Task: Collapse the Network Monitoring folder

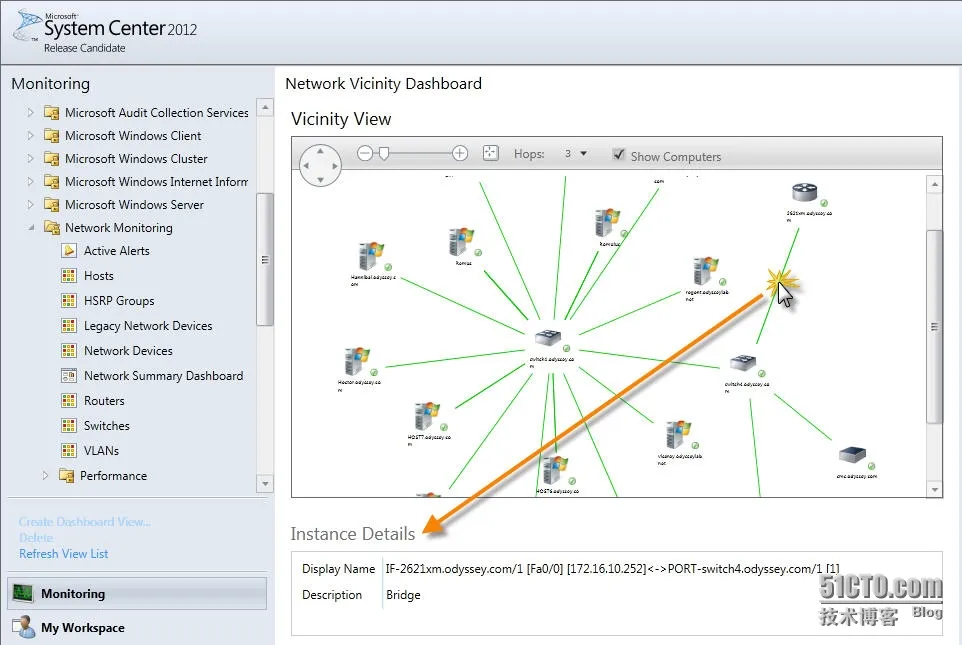Action: point(31,228)
